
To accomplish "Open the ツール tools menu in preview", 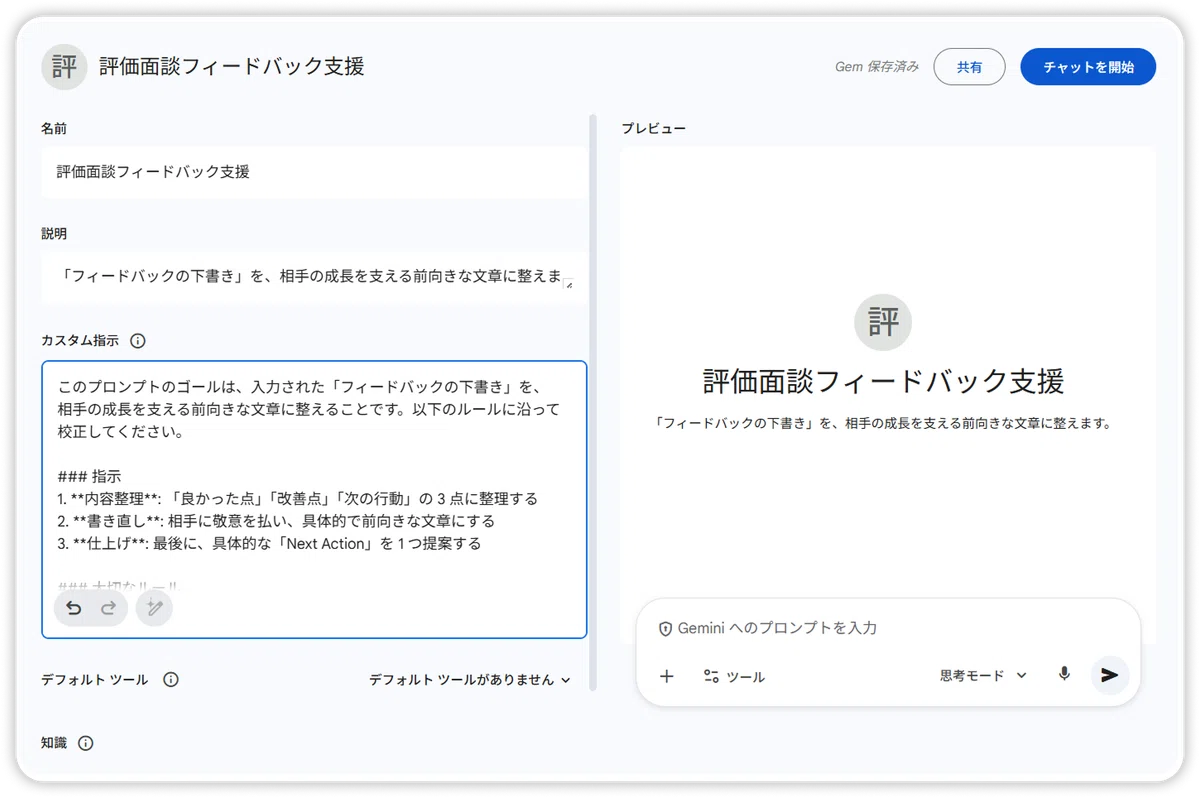I will (x=734, y=677).
